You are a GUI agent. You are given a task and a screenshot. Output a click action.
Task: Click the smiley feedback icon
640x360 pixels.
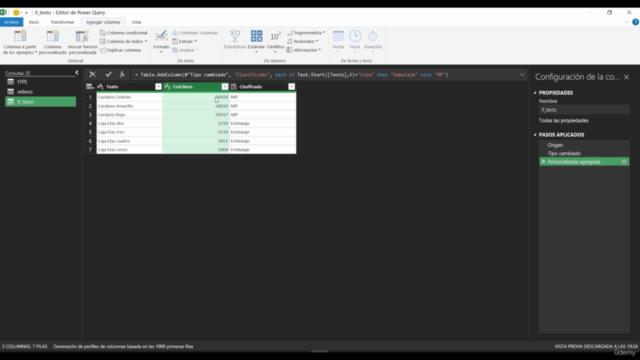coord(16,13)
